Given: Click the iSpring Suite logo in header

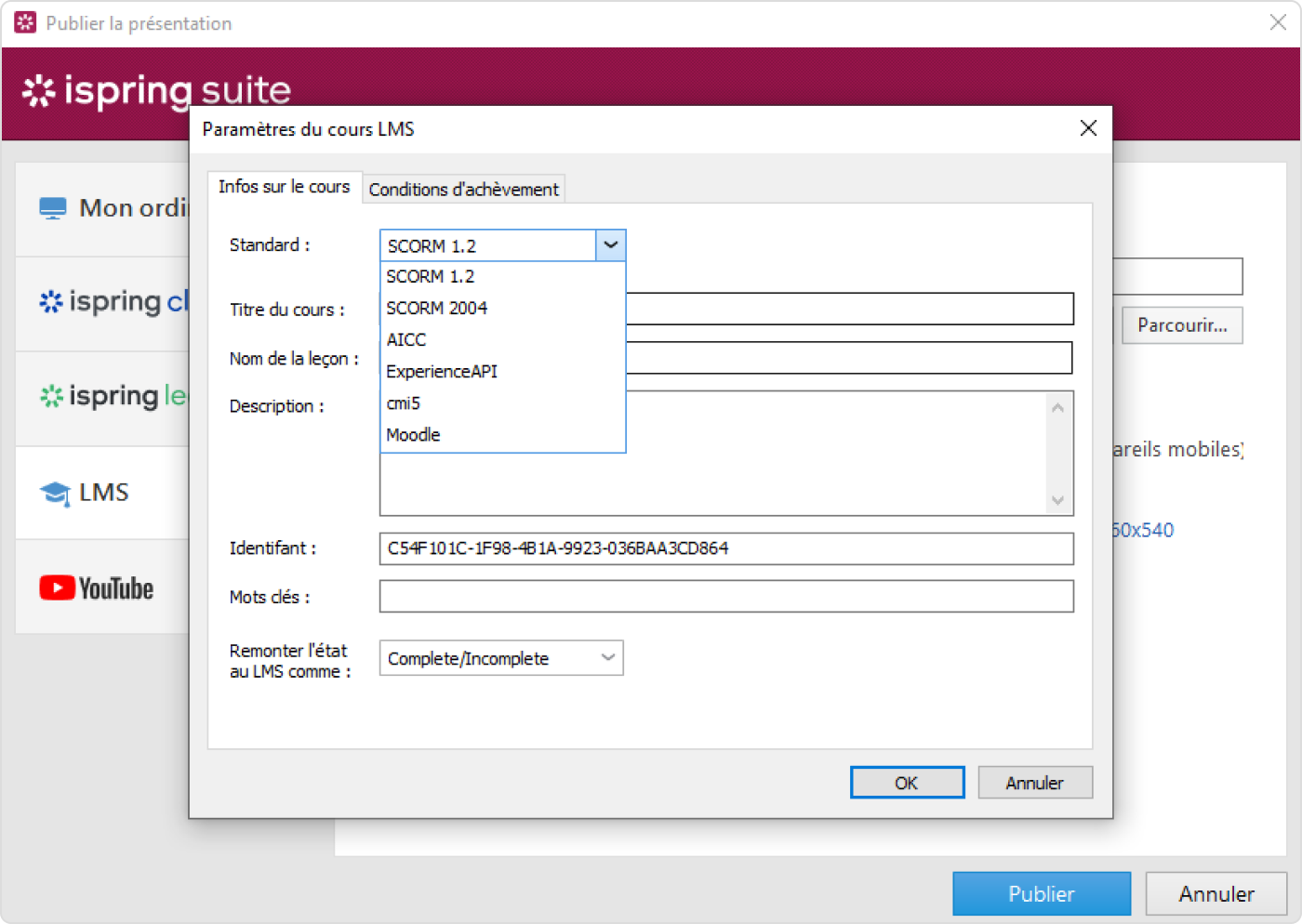Looking at the screenshot, I should click(x=155, y=91).
